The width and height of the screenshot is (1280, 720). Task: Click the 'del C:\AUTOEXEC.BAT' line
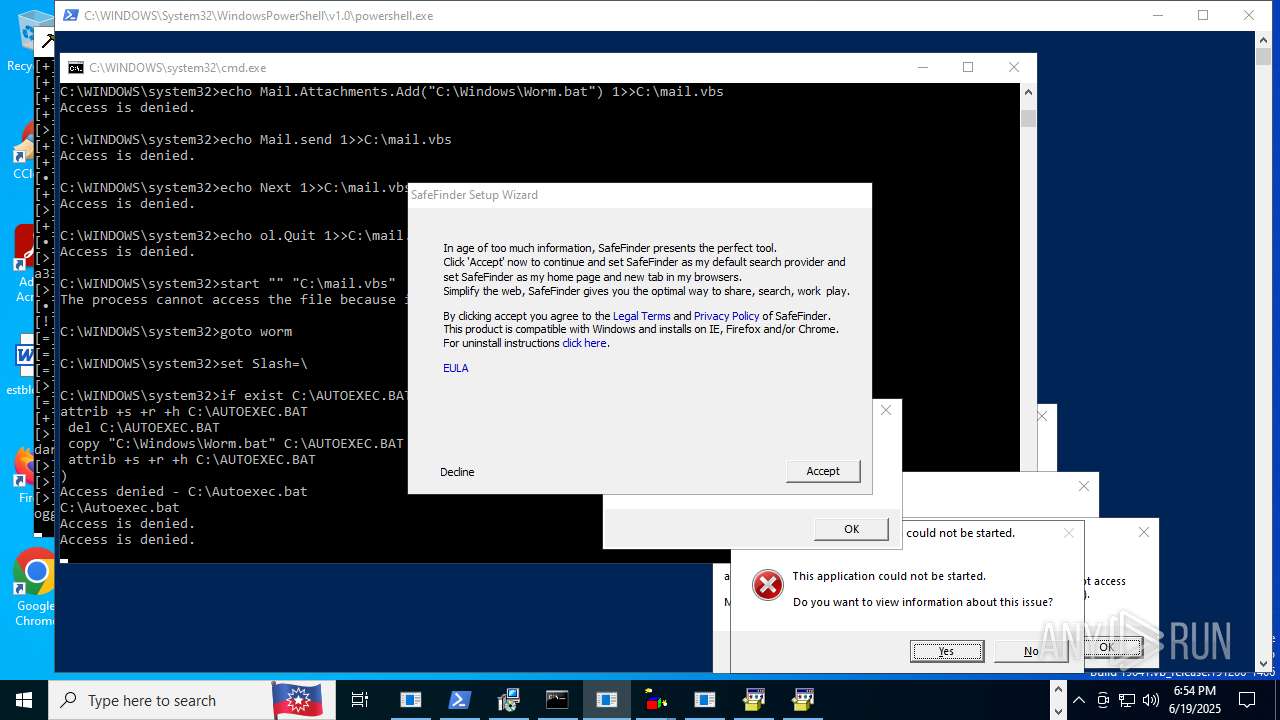click(144, 427)
